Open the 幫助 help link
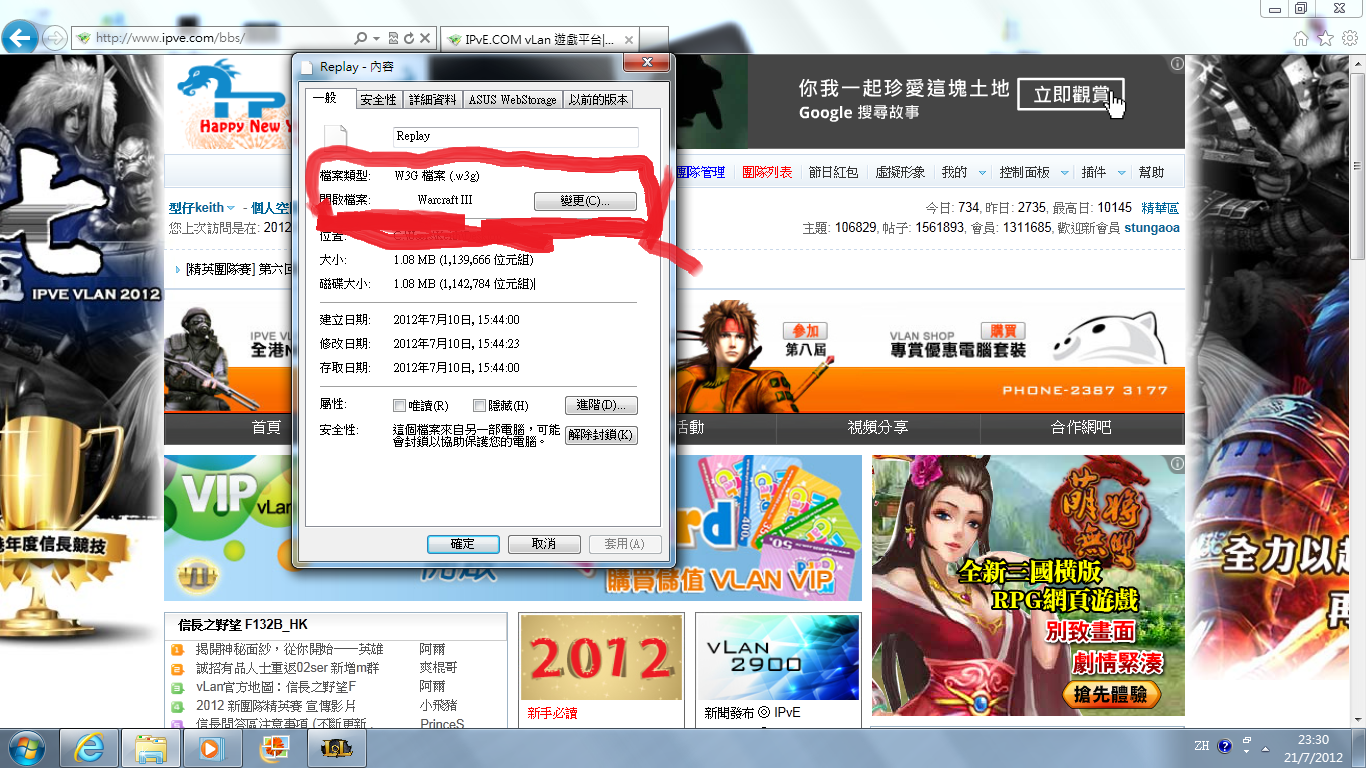Image resolution: width=1366 pixels, height=768 pixels. coord(1151,173)
